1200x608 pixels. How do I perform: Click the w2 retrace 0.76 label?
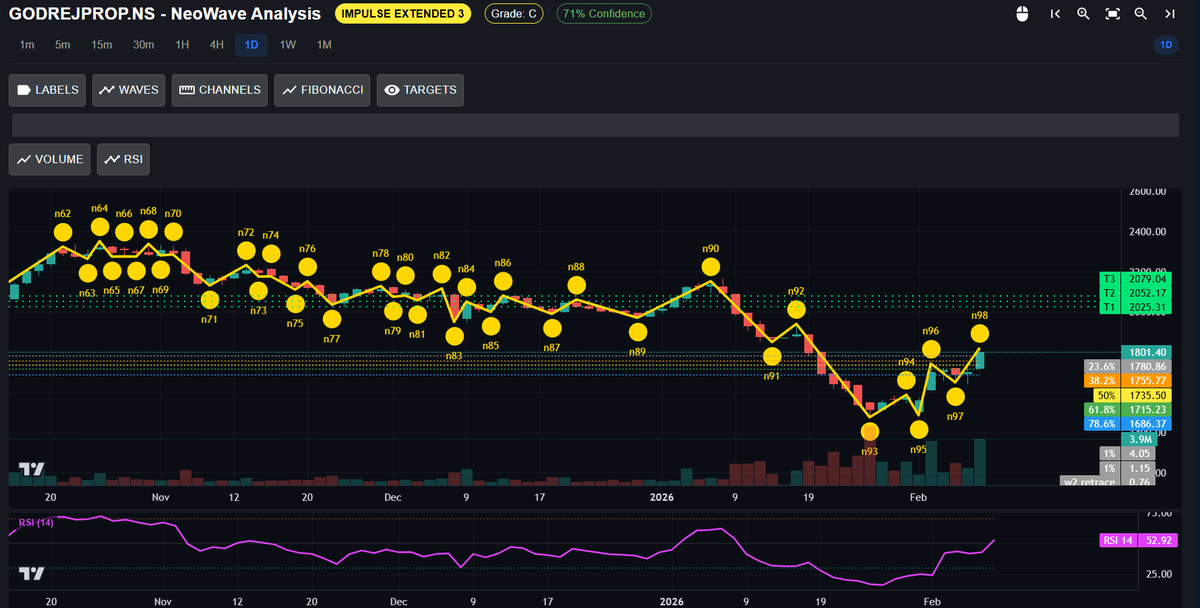(1108, 482)
